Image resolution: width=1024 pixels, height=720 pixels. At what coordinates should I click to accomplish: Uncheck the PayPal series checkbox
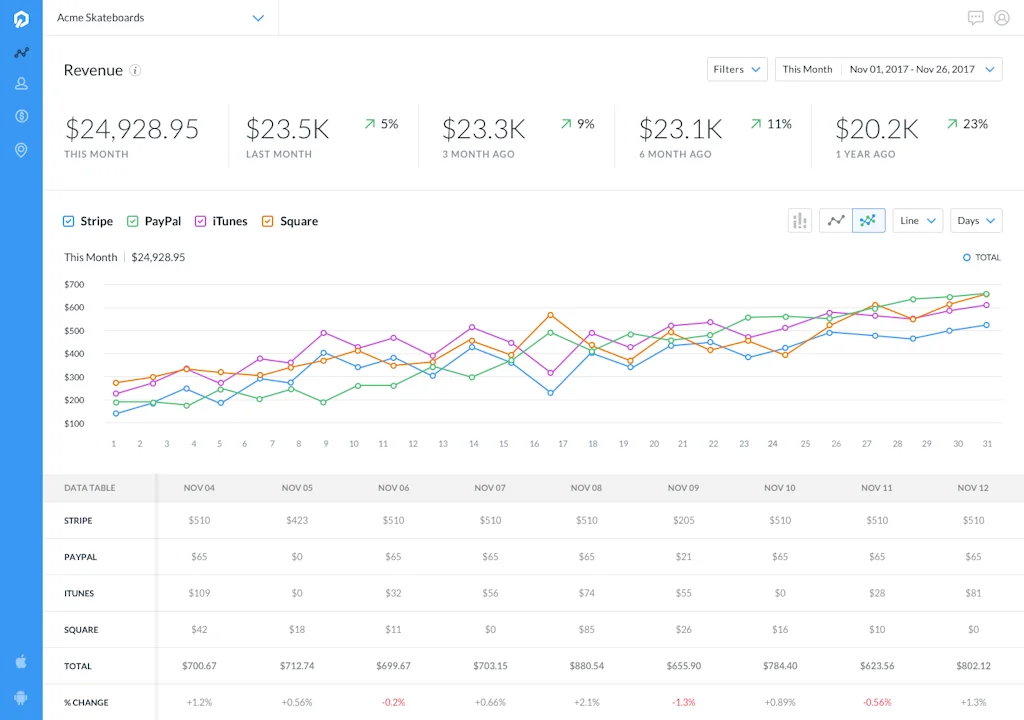[133, 221]
